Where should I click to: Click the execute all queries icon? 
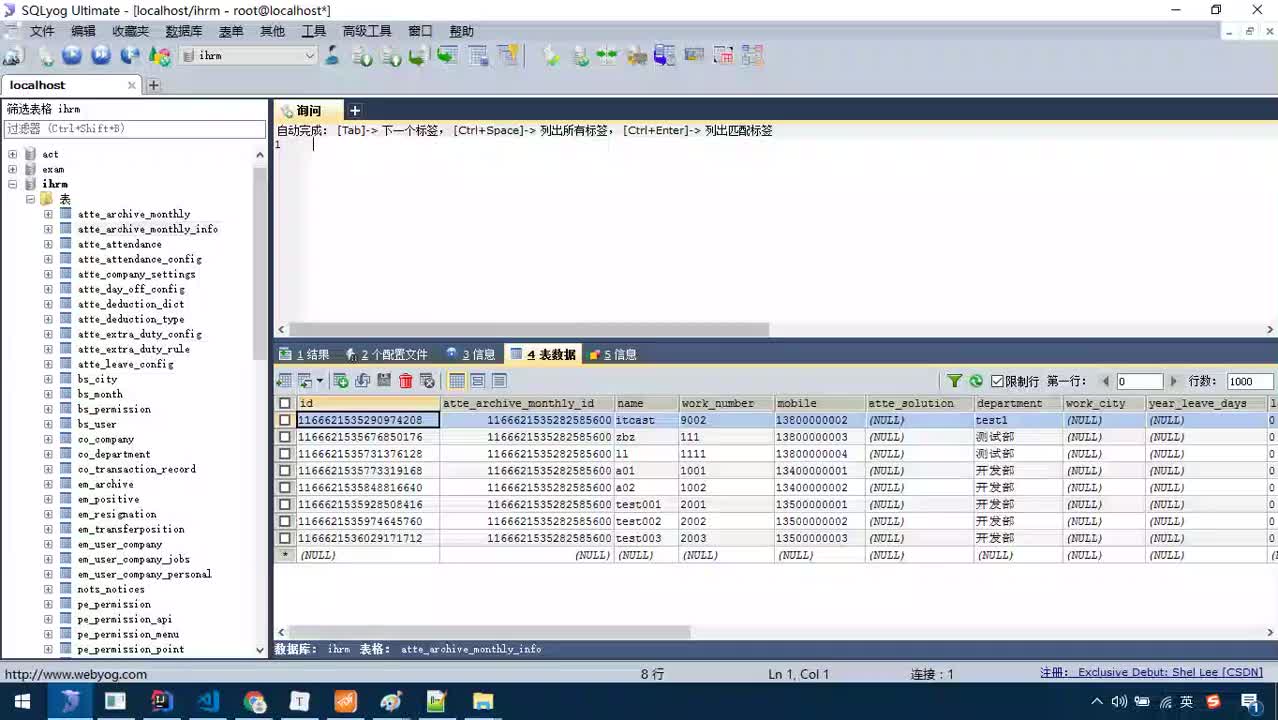pyautogui.click(x=101, y=56)
